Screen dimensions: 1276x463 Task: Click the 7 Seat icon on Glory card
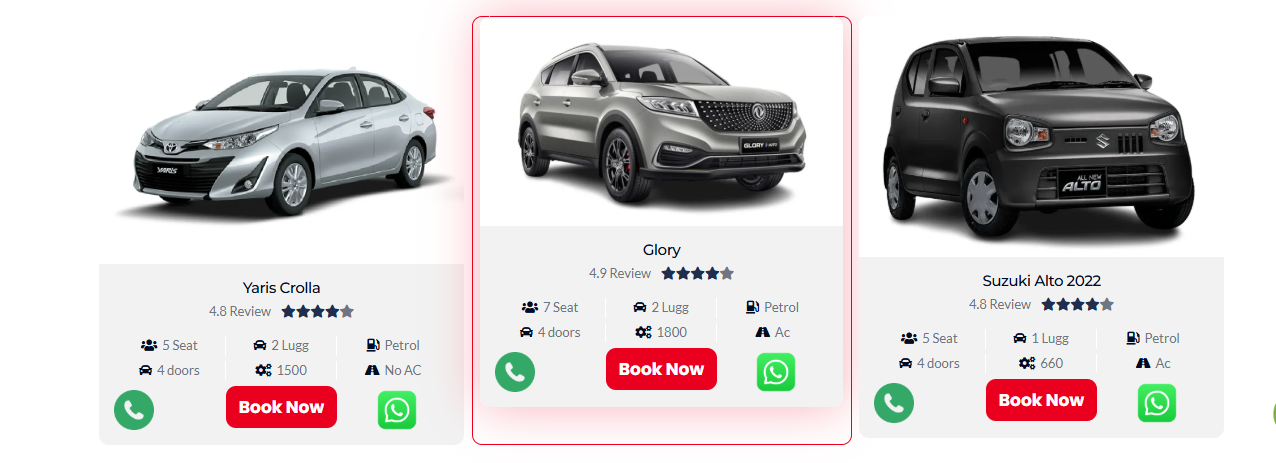(x=530, y=307)
